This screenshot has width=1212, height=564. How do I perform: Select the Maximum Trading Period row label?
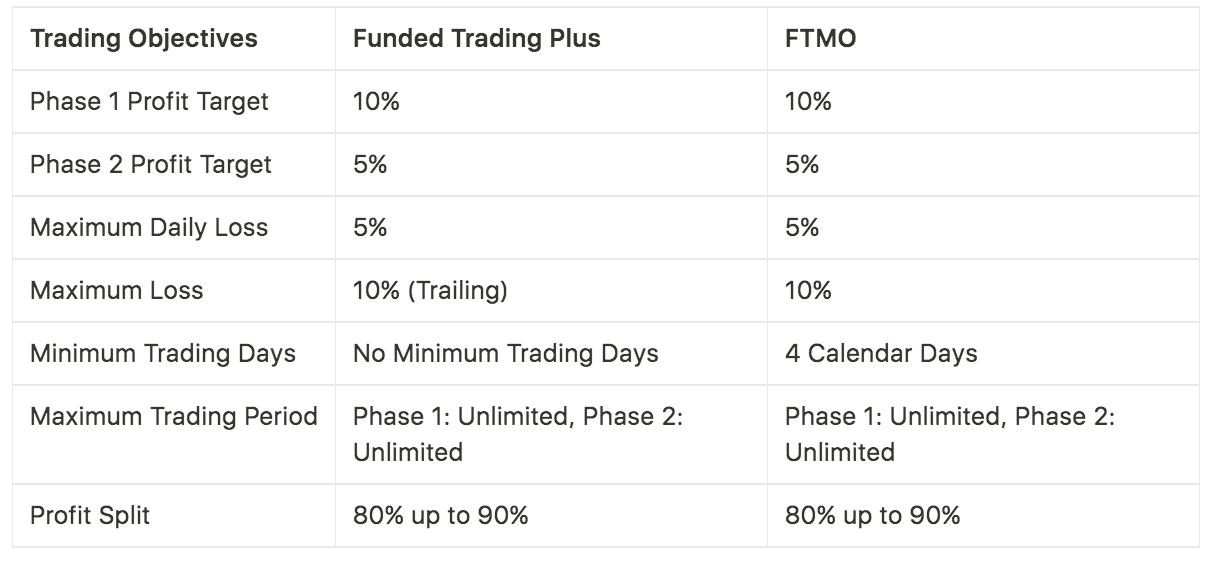pos(174,417)
